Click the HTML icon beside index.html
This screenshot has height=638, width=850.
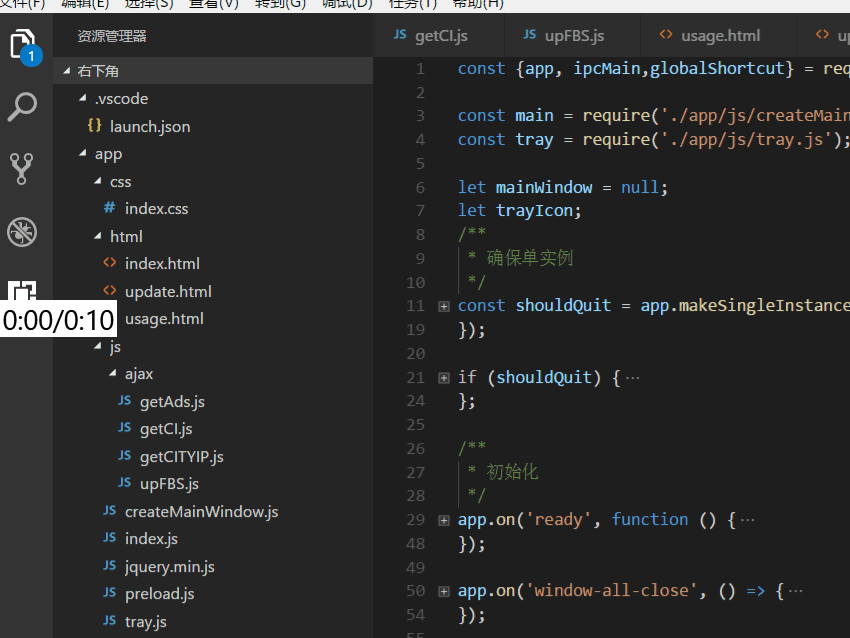(110, 263)
